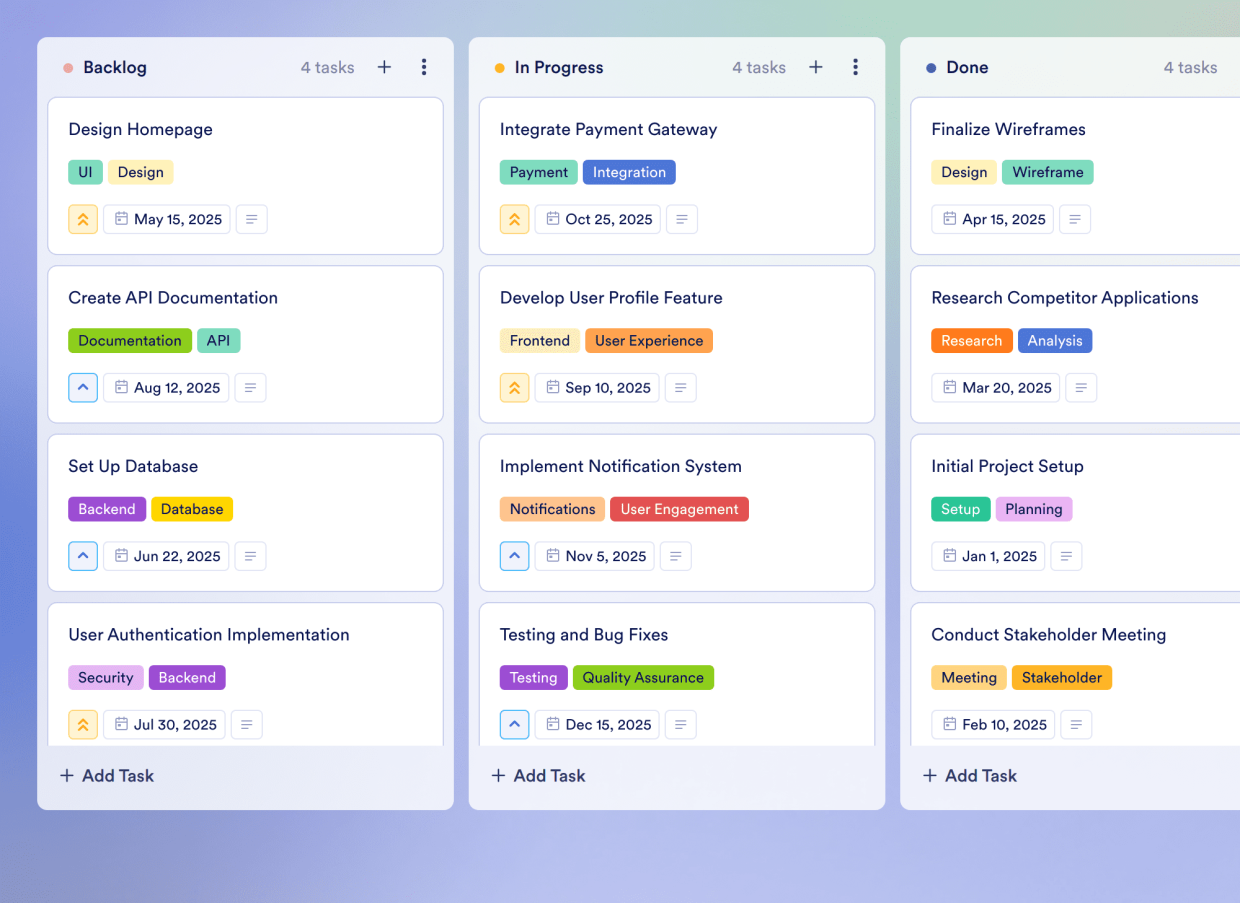This screenshot has width=1240, height=903.
Task: Open the Jan 1, 2025 due date
Action: 989,556
